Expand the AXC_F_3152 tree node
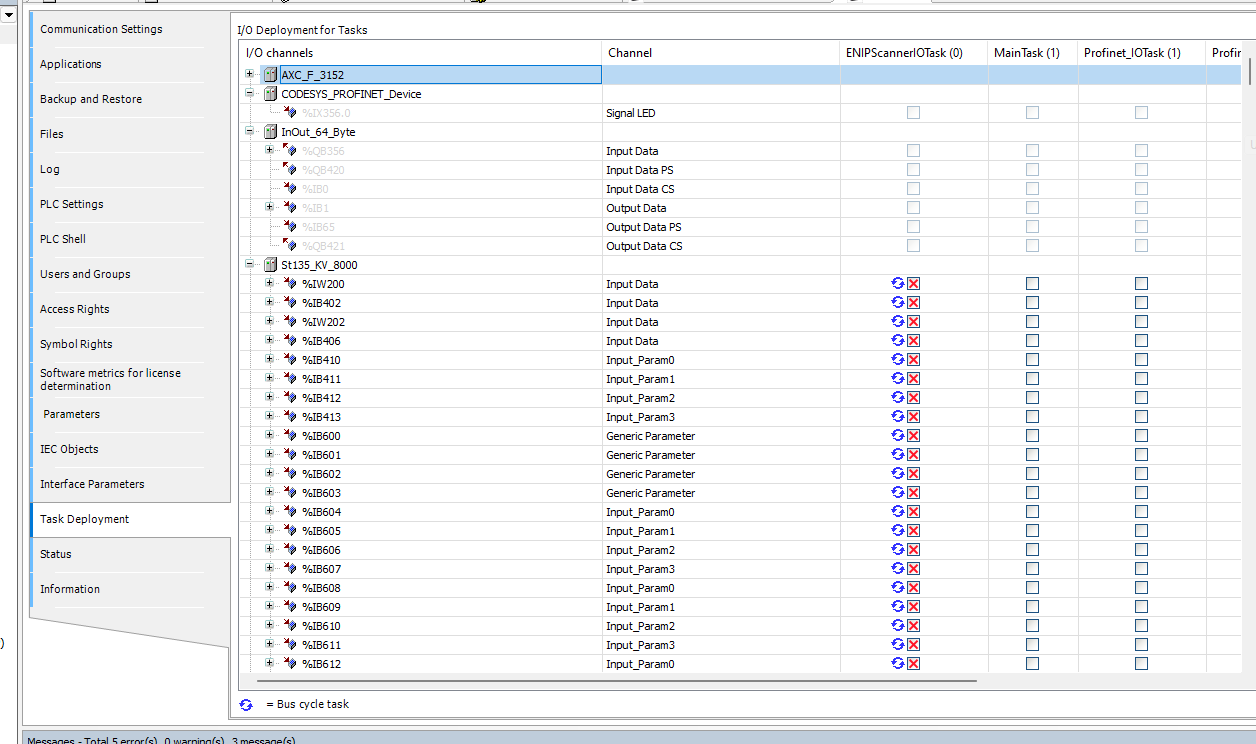 click(249, 74)
